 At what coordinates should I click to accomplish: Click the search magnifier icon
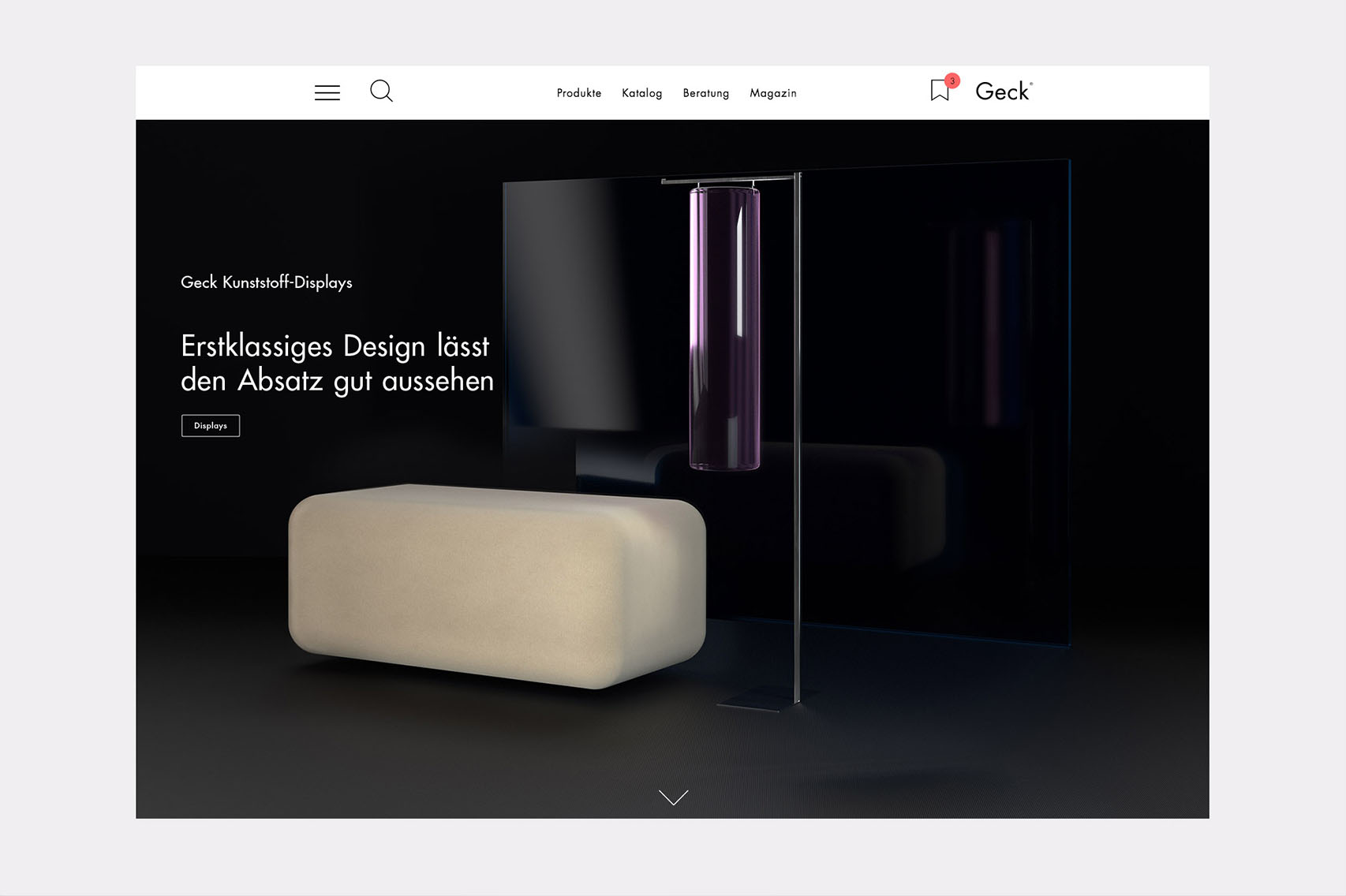coord(382,91)
